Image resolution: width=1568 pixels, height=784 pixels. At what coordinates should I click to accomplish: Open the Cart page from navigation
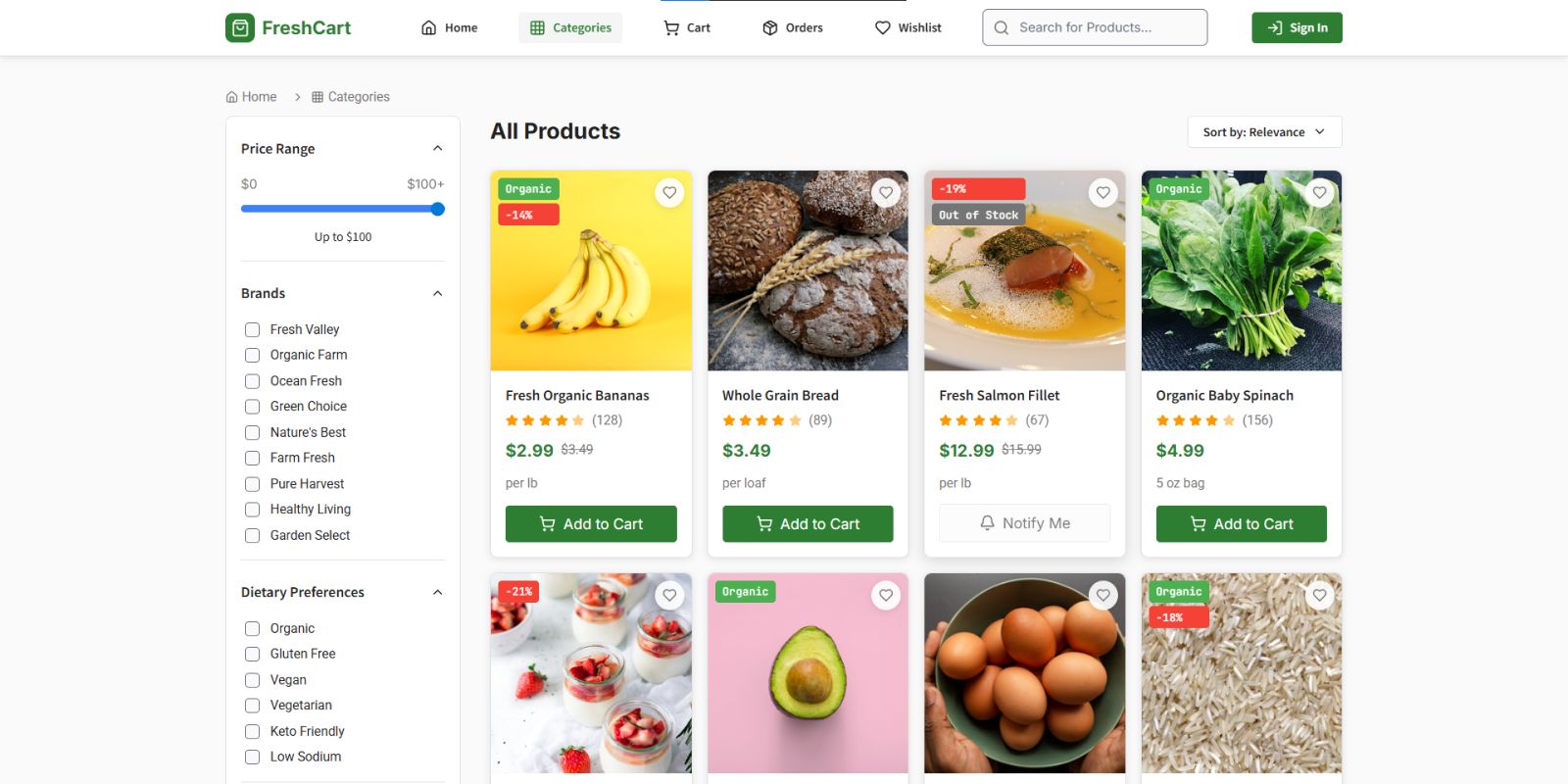[x=687, y=27]
